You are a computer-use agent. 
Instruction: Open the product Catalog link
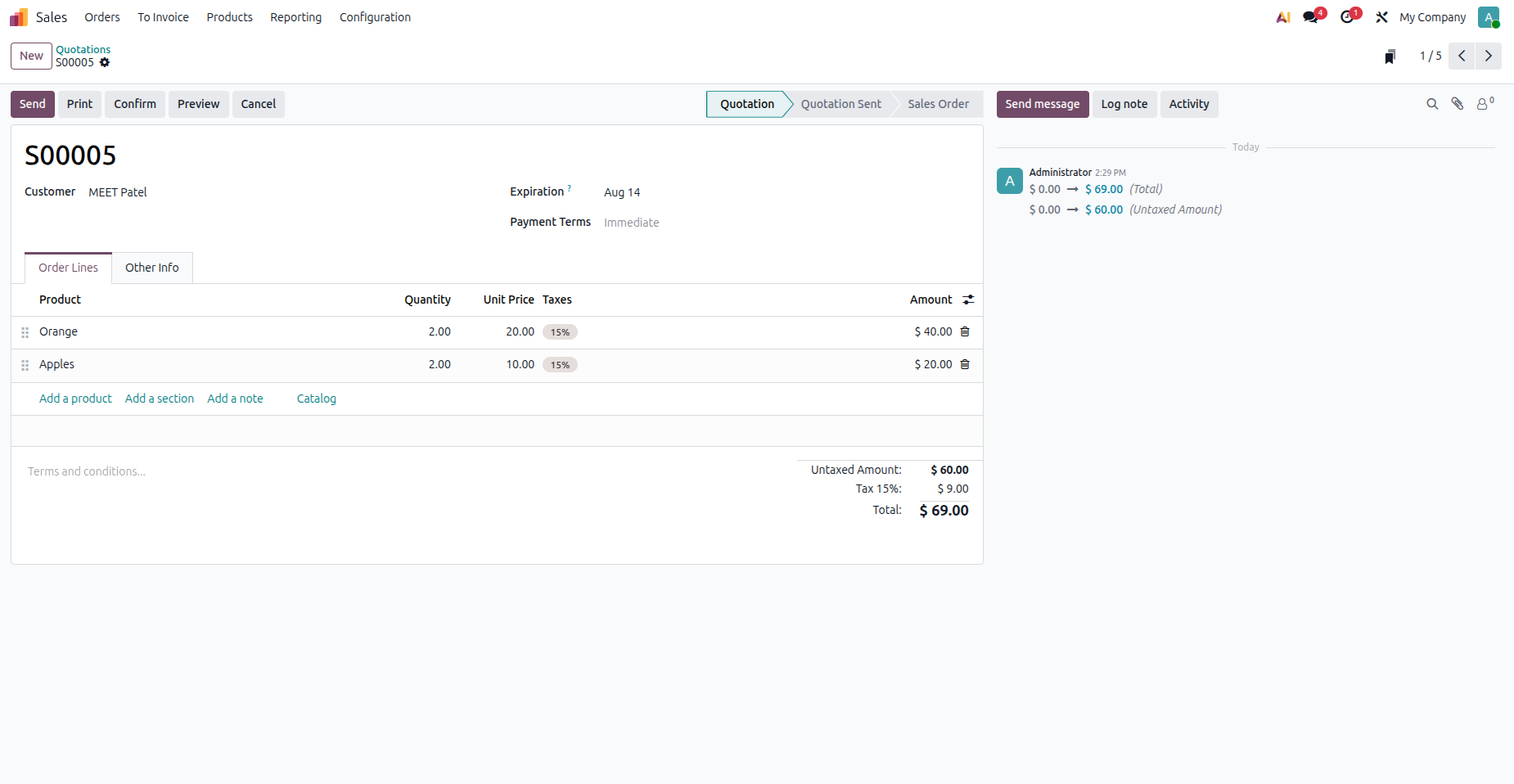317,399
